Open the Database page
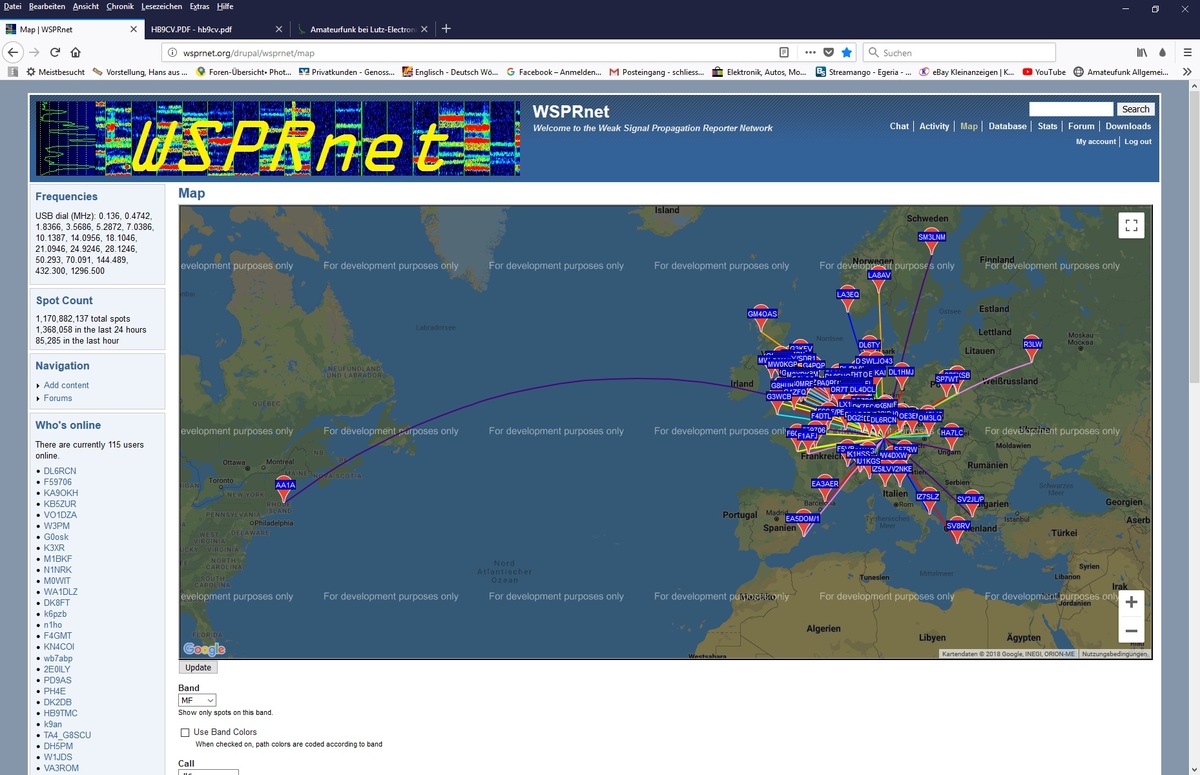 (x=1008, y=126)
